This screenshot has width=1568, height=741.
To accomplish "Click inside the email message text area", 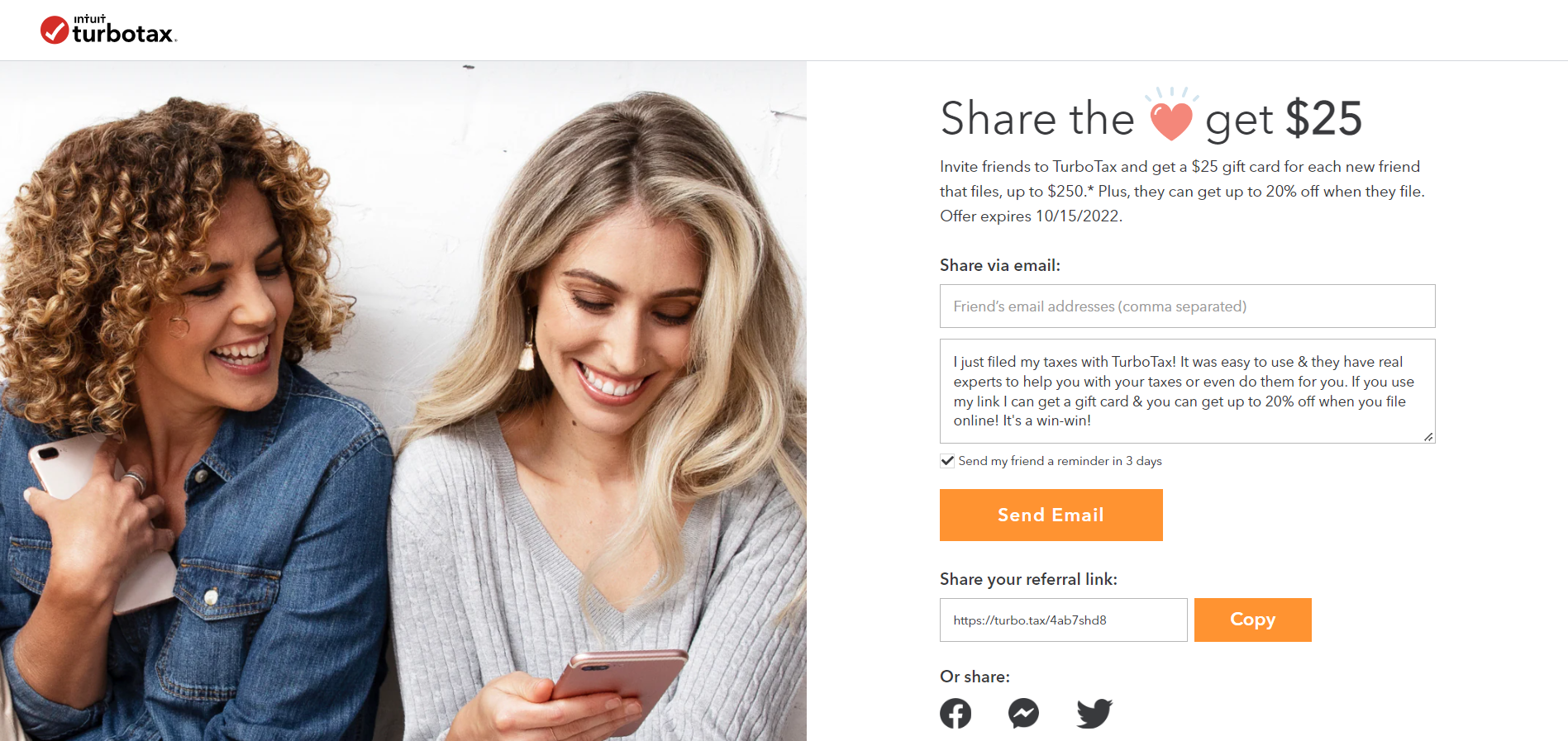I will [x=1187, y=391].
